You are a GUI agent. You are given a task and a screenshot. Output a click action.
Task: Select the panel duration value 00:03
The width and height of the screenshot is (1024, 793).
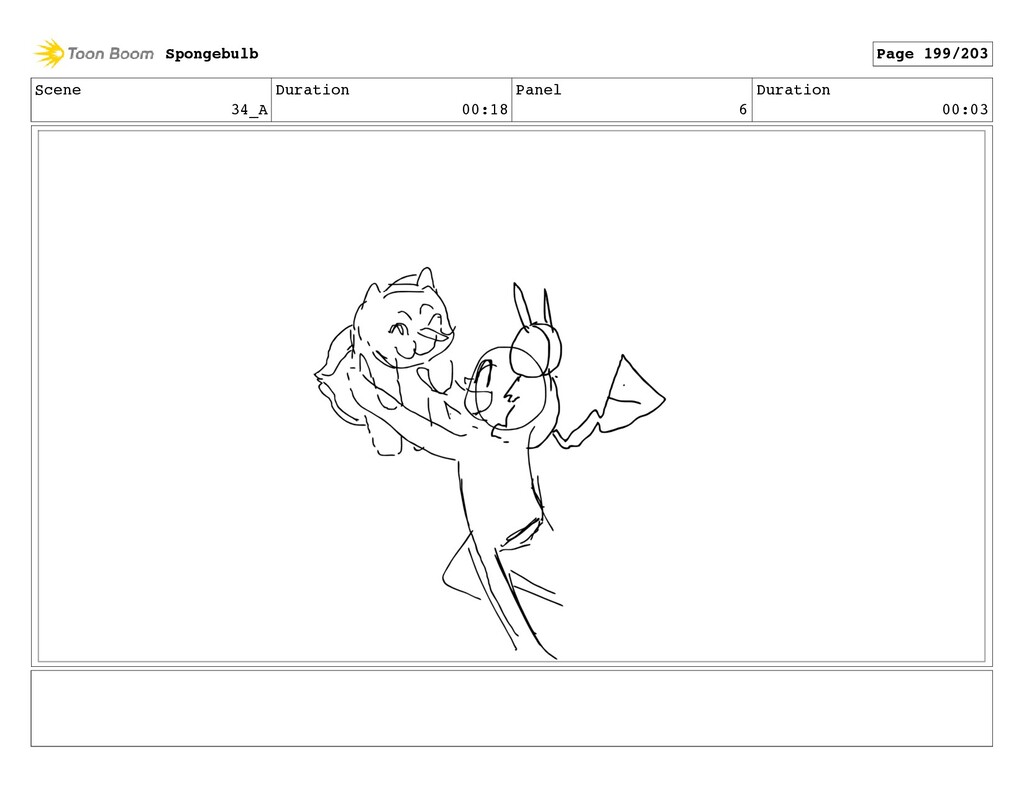pos(965,110)
